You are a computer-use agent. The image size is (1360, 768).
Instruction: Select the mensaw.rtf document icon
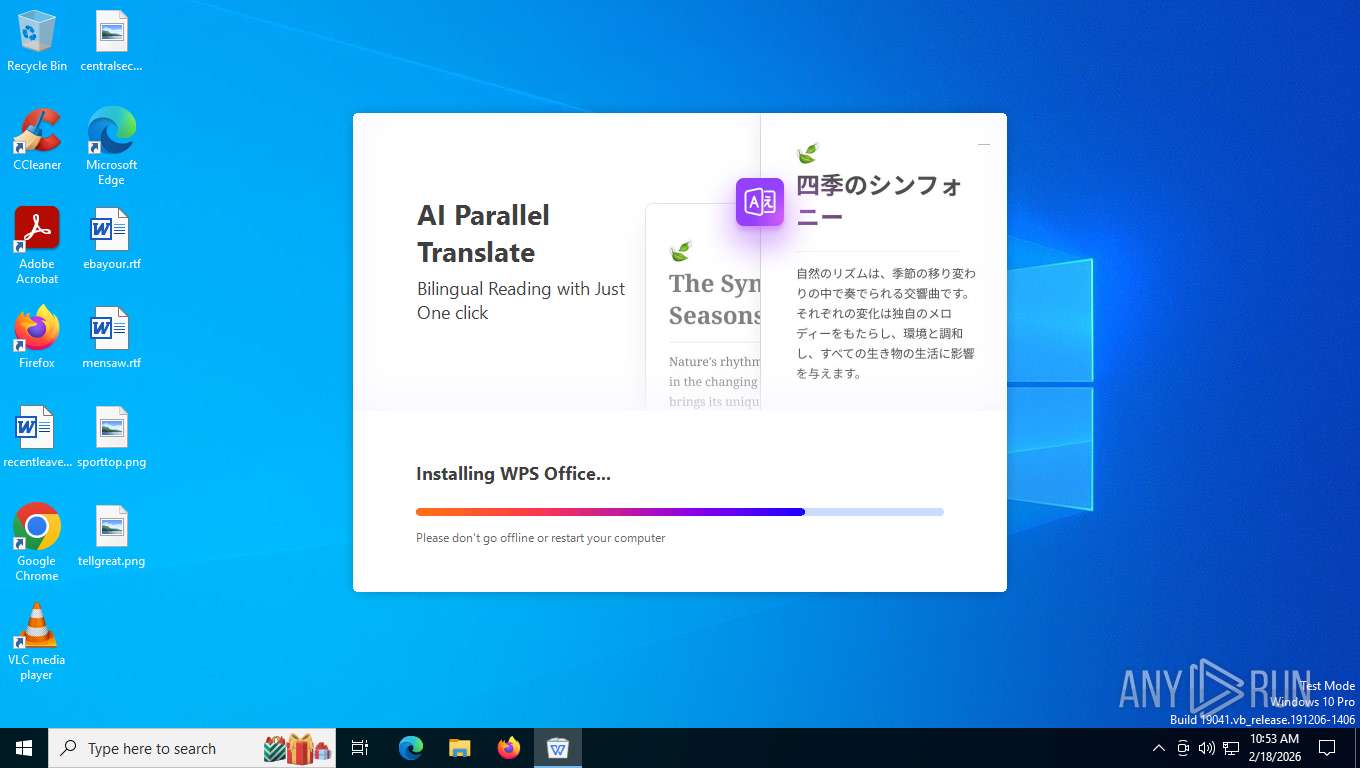click(x=112, y=338)
